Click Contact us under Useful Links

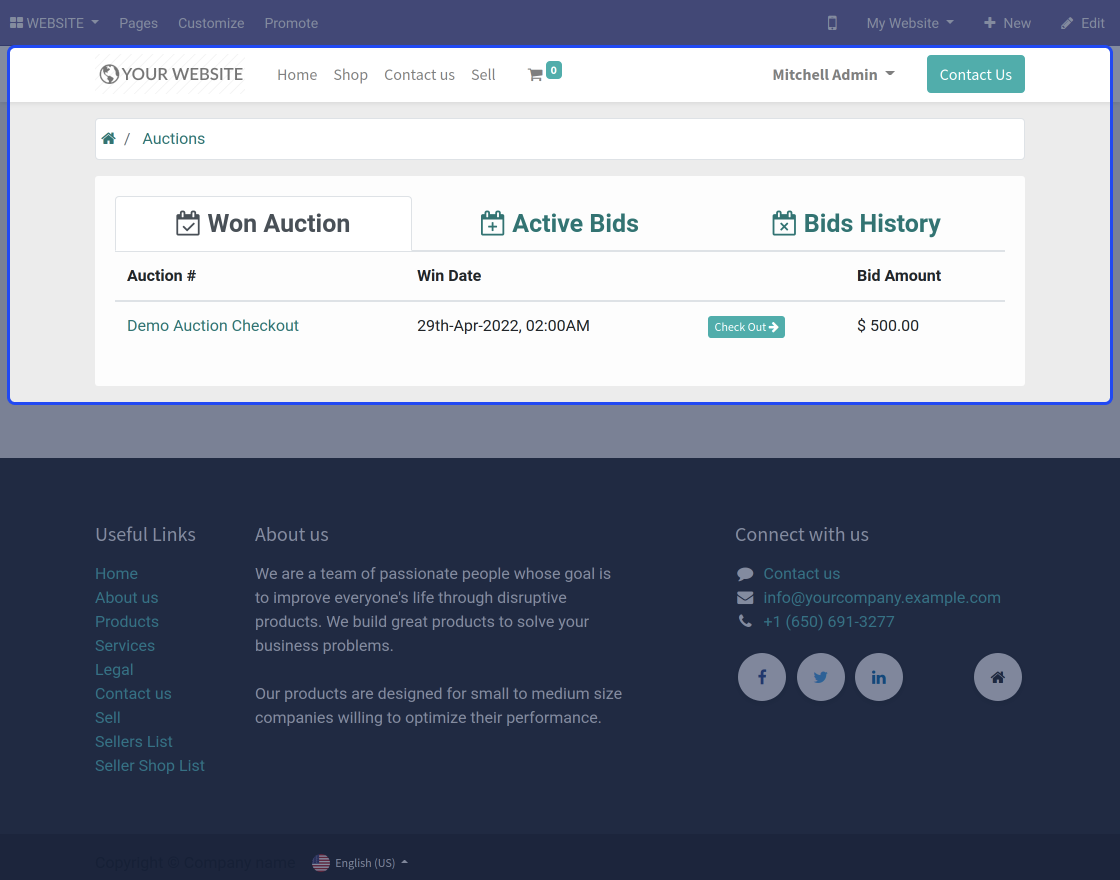pyautogui.click(x=133, y=694)
